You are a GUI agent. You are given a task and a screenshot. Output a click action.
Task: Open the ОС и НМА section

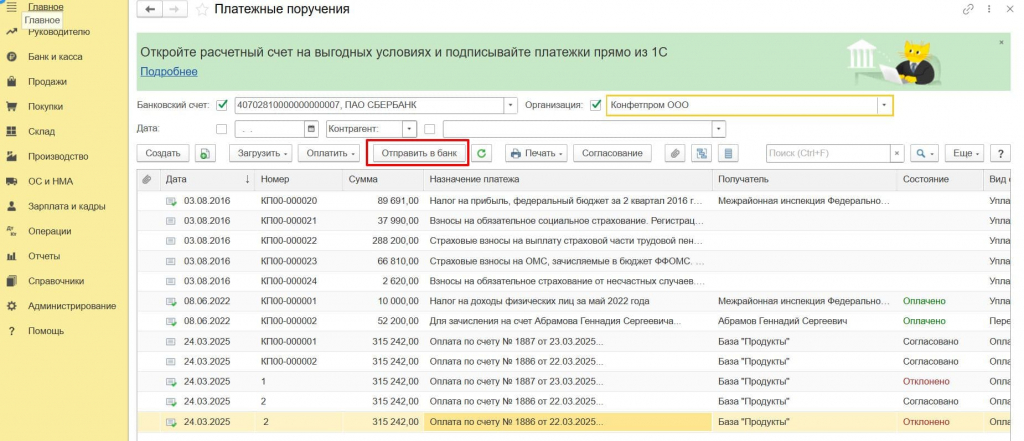tap(50, 181)
